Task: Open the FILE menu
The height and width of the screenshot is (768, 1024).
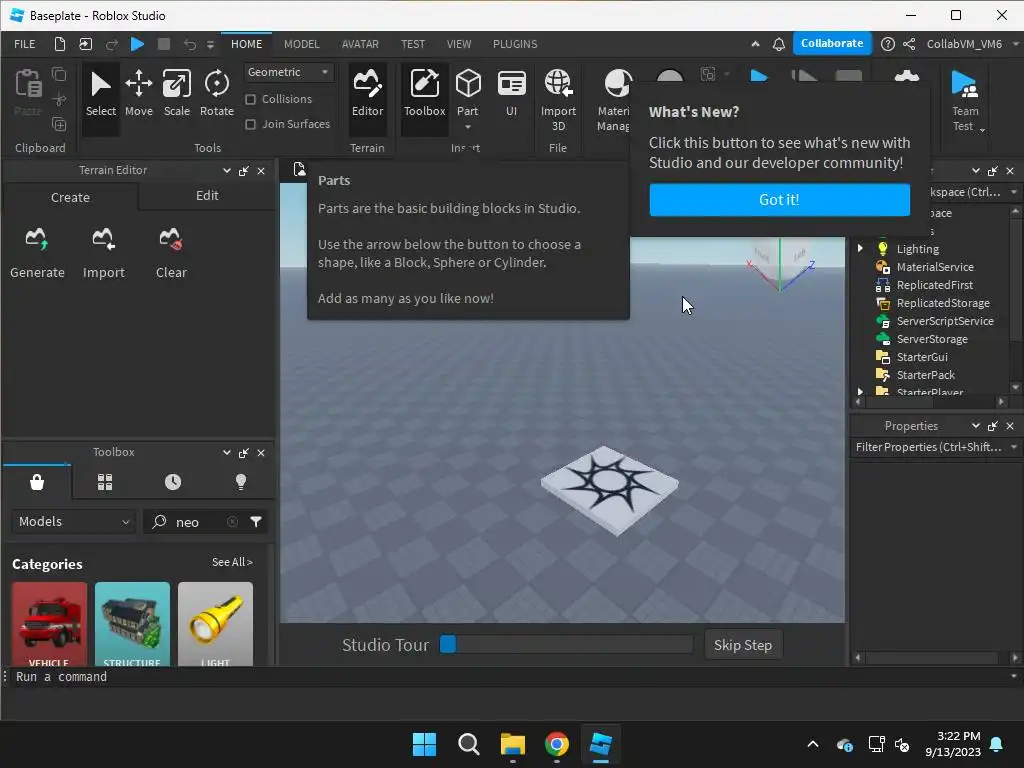Action: coord(25,44)
